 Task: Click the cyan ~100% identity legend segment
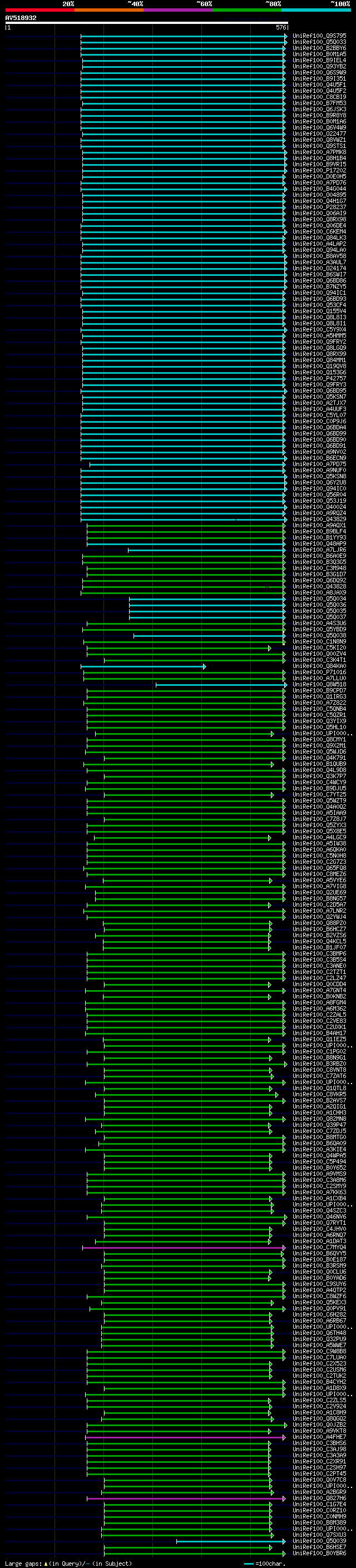tap(316, 10)
